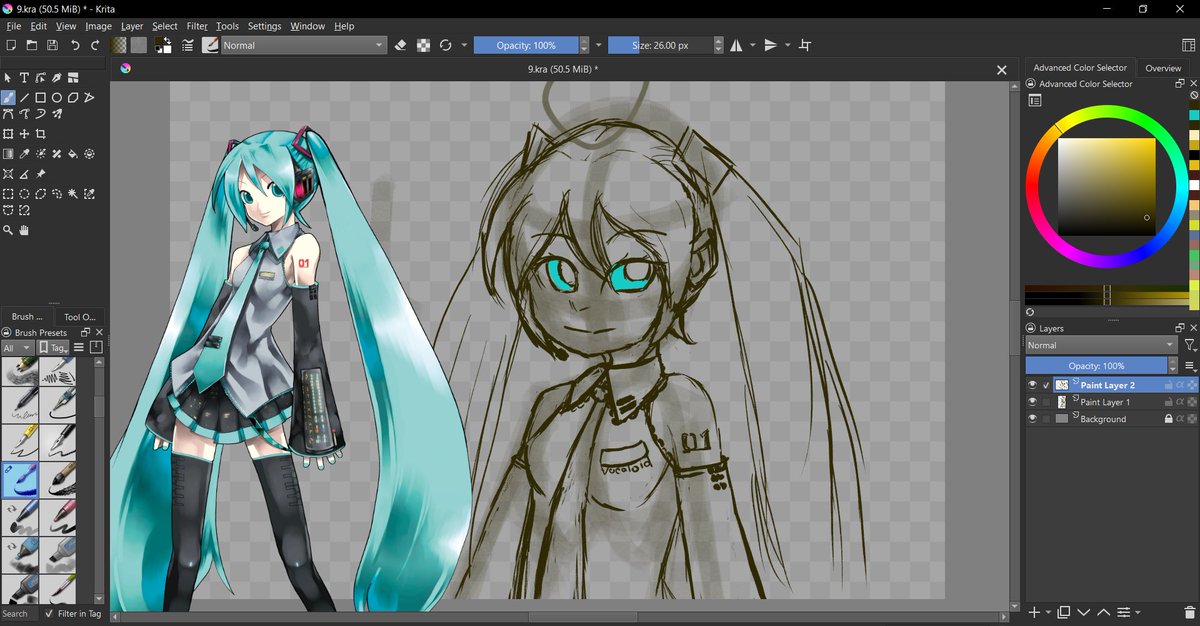
Task: Close the 9.kra document tab
Action: 1002,70
